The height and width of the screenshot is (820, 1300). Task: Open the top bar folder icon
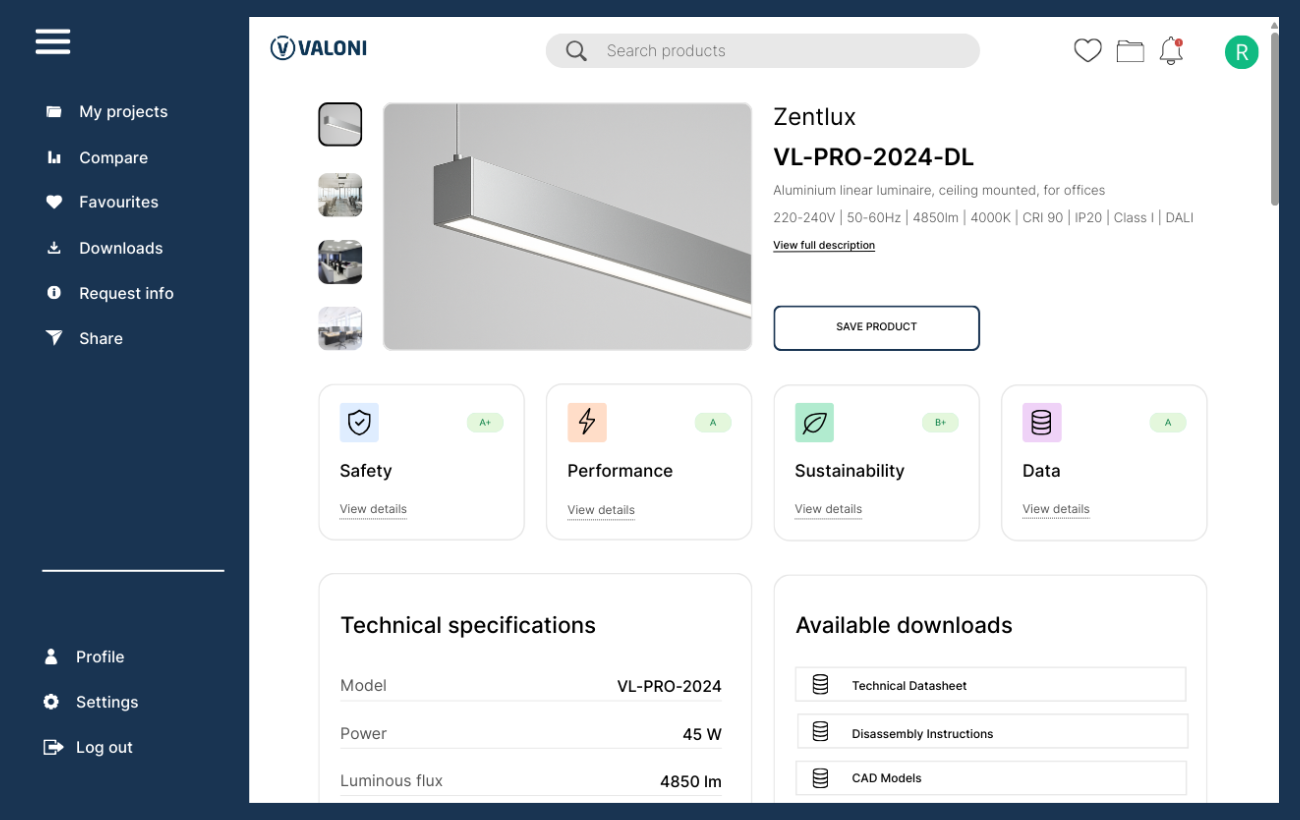point(1130,51)
